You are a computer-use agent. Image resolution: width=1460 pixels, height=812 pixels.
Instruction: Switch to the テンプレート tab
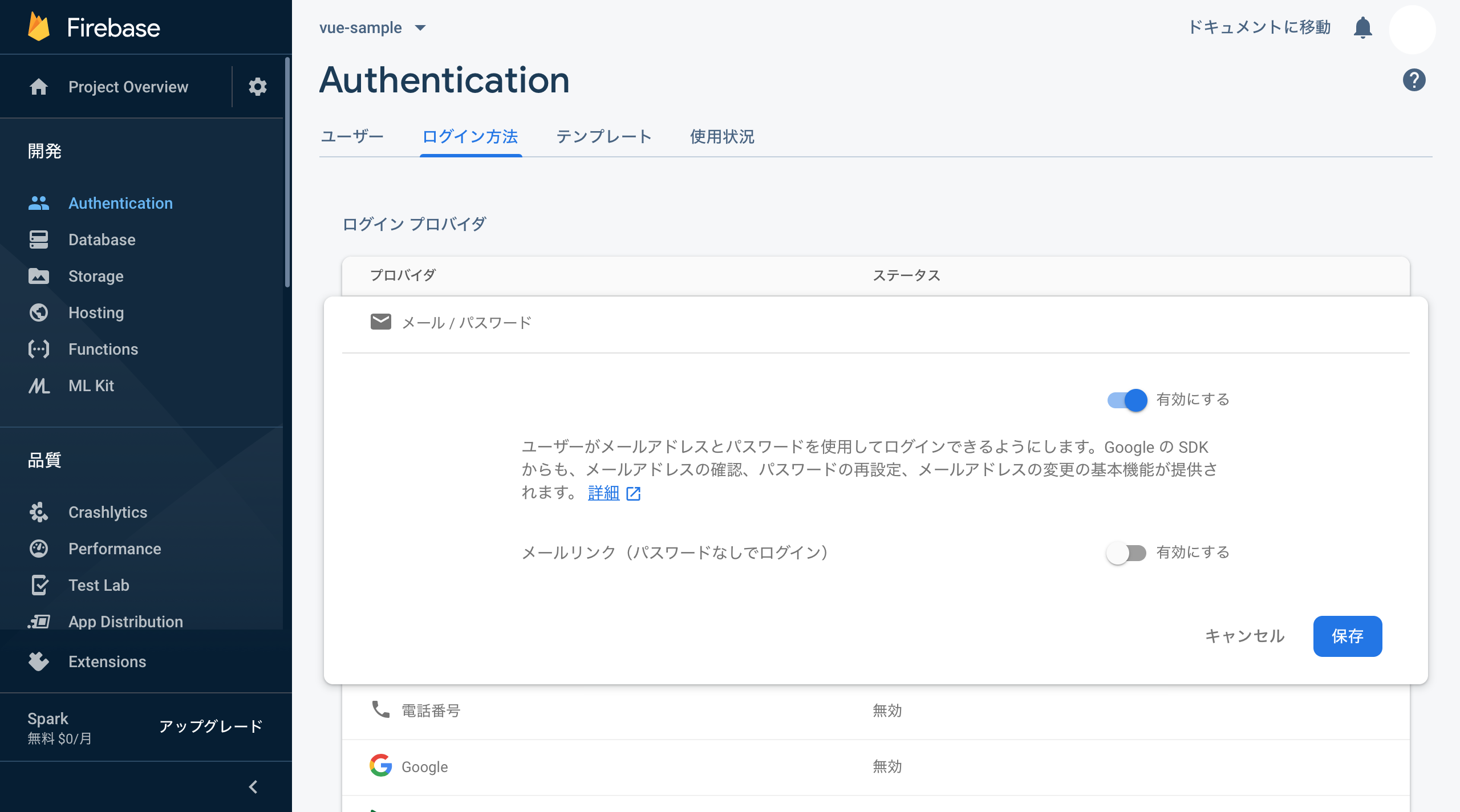pyautogui.click(x=605, y=137)
